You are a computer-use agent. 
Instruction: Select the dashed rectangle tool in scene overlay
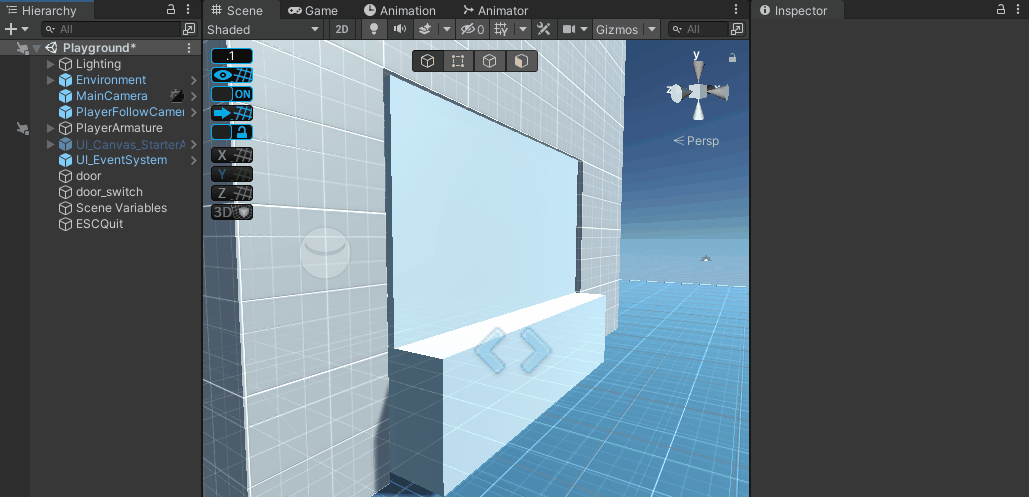458,61
